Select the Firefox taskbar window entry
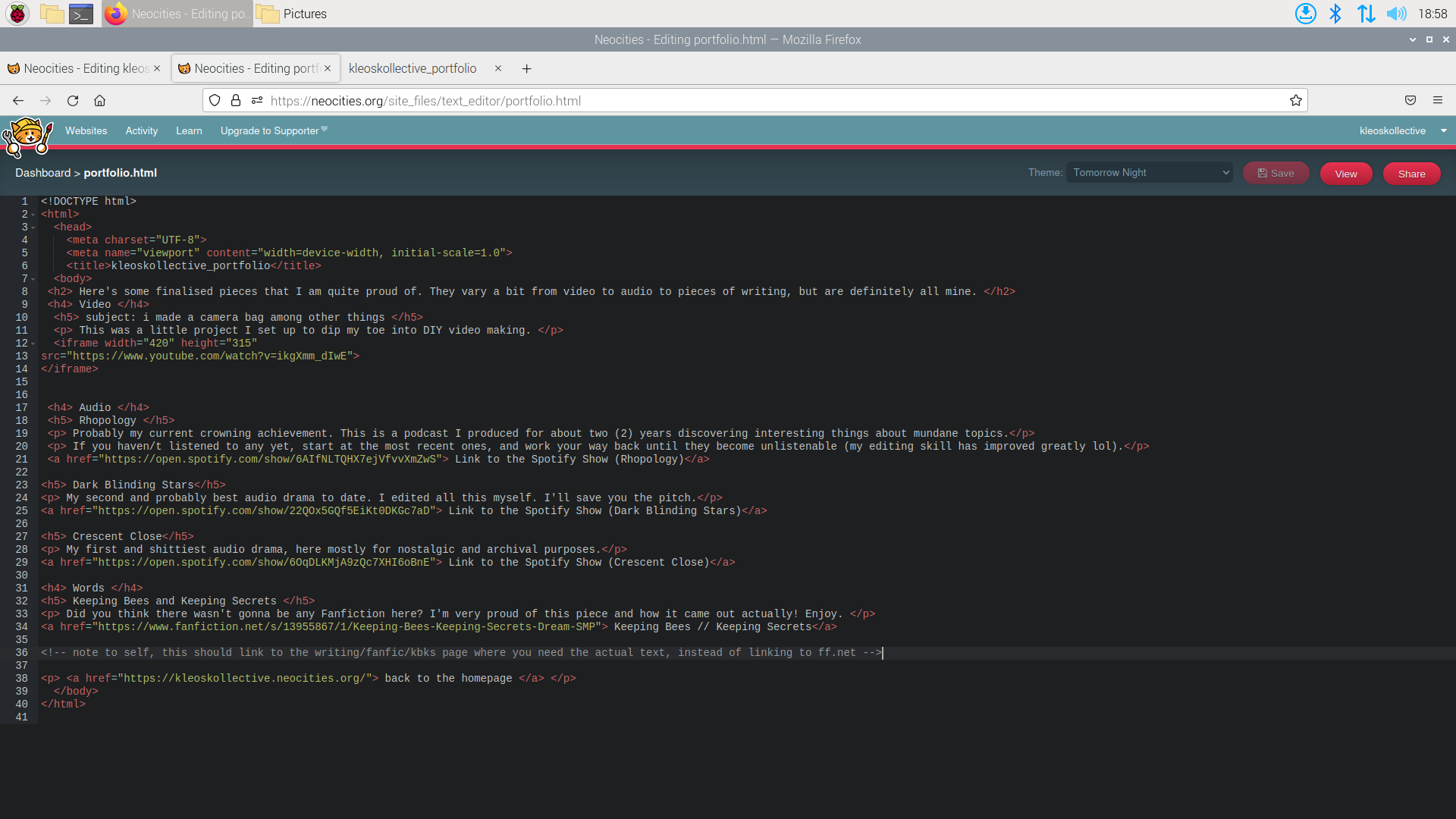1456x819 pixels. tap(177, 14)
